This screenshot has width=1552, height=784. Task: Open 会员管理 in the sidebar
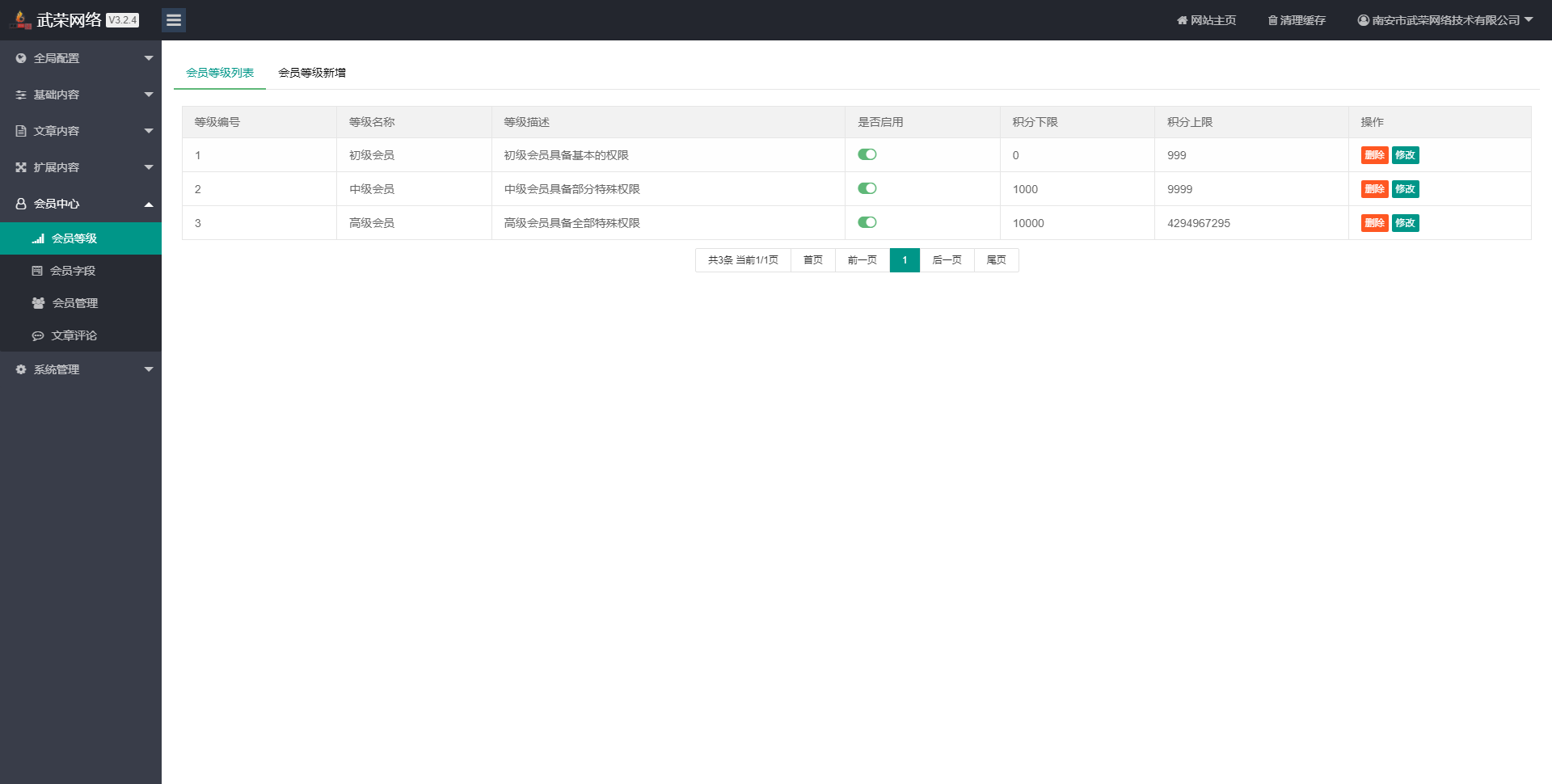[81, 303]
